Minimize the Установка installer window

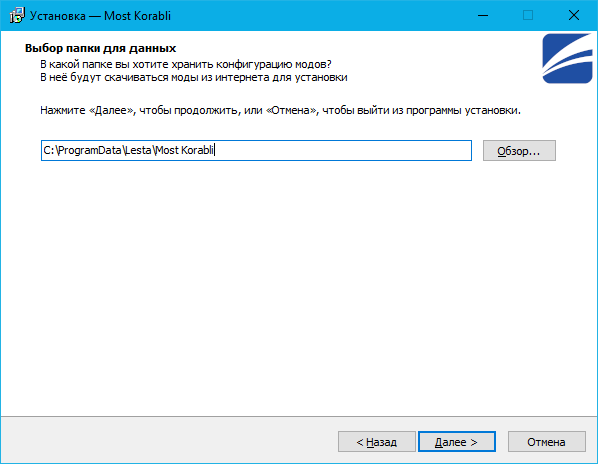[x=483, y=16]
